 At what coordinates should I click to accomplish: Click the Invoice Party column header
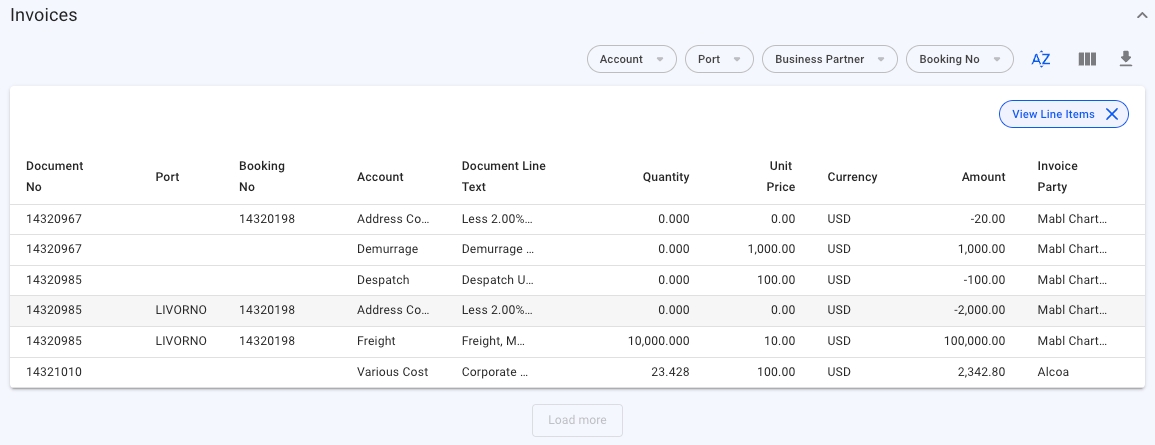click(x=1057, y=176)
